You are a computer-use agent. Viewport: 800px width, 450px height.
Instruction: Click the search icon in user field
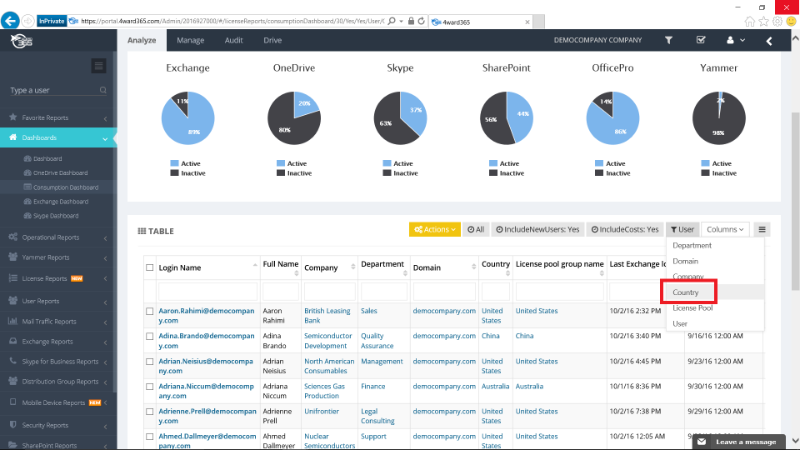(x=103, y=90)
